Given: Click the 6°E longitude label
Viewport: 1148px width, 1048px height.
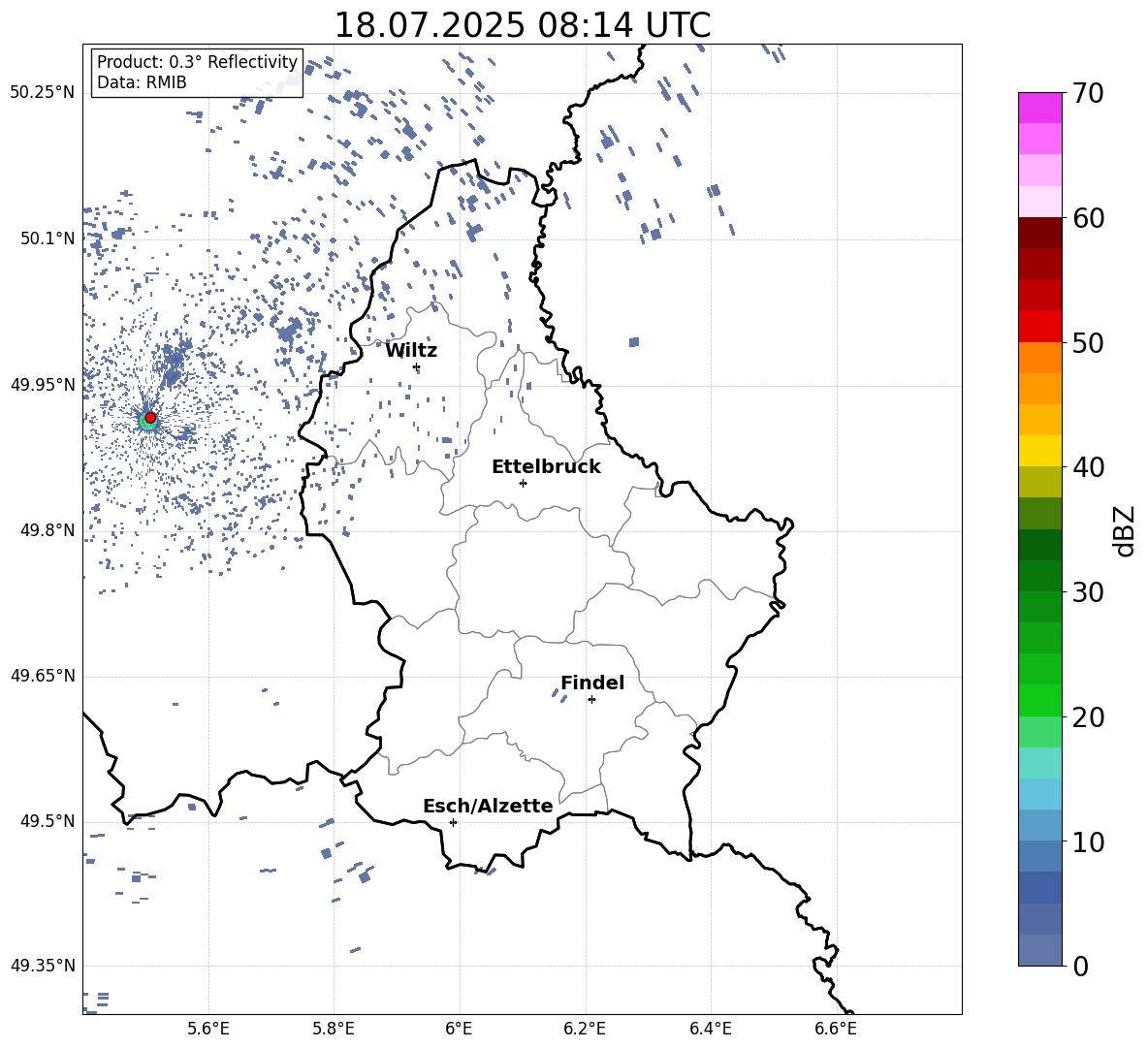Looking at the screenshot, I should [459, 1030].
